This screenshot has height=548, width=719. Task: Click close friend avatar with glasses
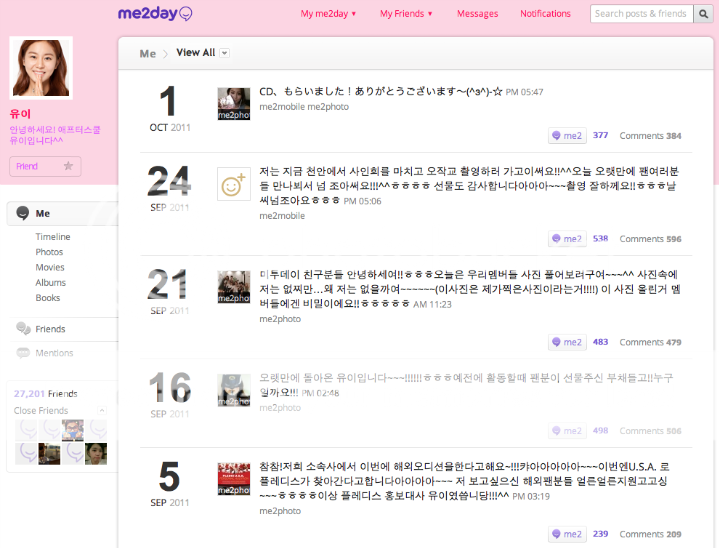click(72, 430)
